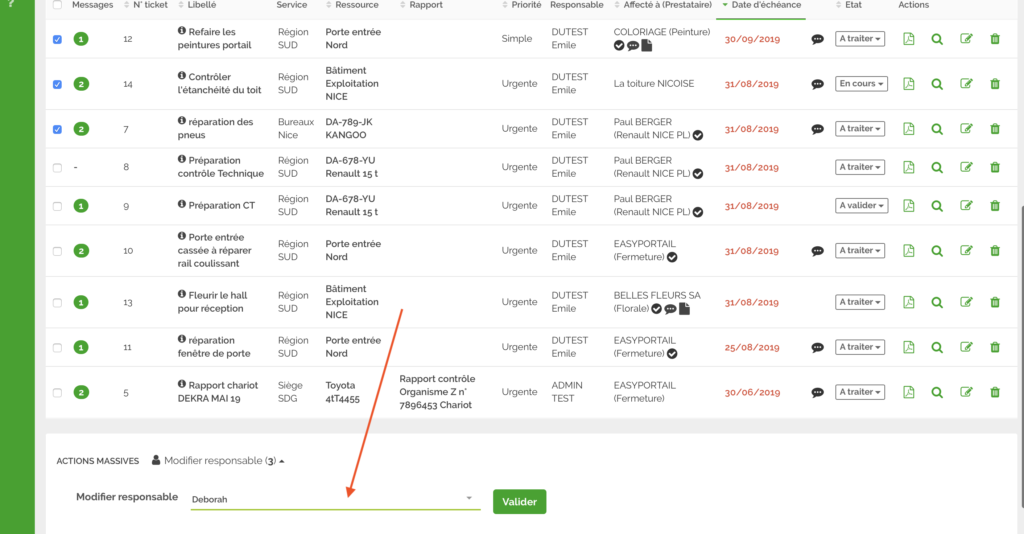
Task: Click the green Valider button
Action: point(519,502)
